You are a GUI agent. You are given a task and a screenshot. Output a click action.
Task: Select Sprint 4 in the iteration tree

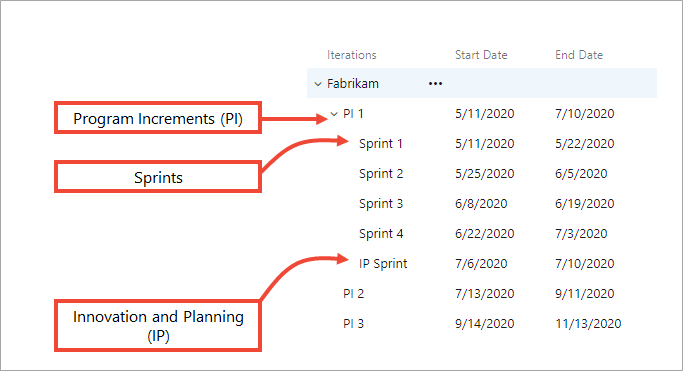tap(381, 234)
